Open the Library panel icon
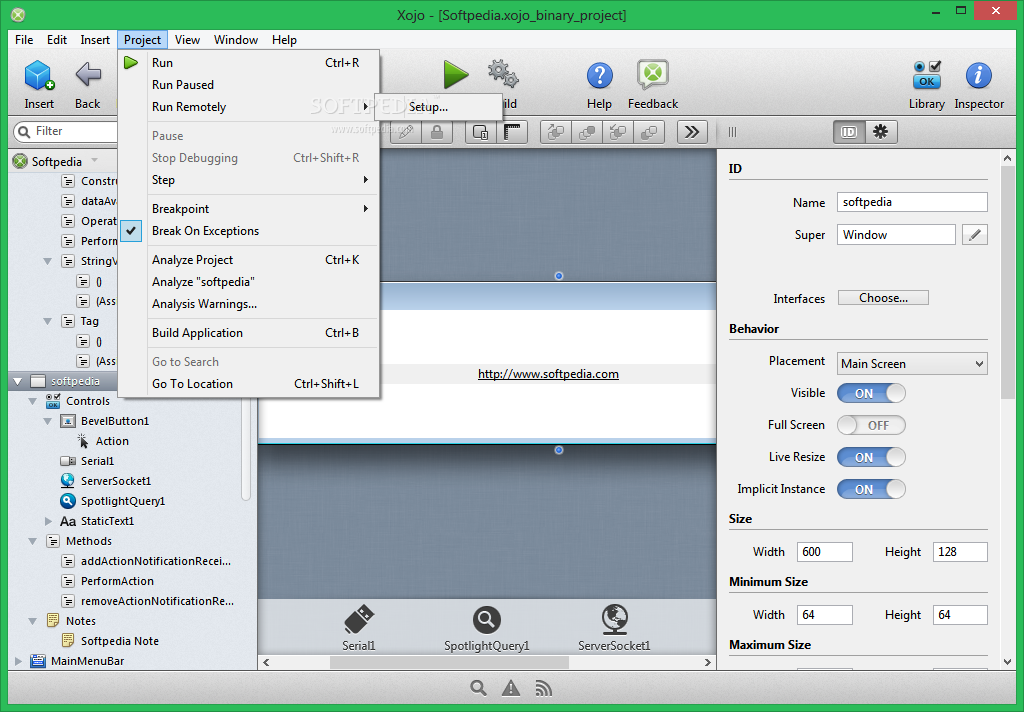The height and width of the screenshot is (712, 1024). pos(927,75)
